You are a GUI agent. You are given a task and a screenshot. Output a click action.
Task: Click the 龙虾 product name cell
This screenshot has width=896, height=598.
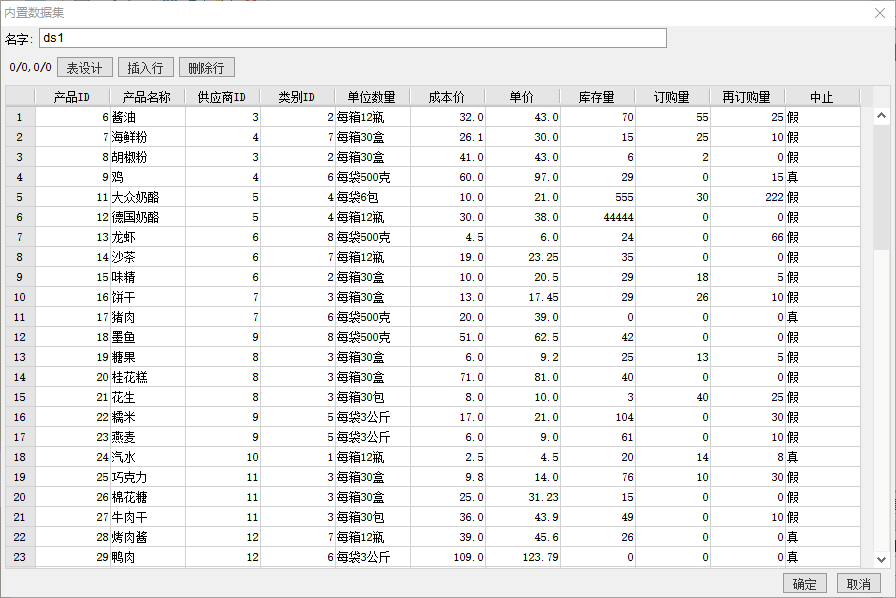click(147, 237)
